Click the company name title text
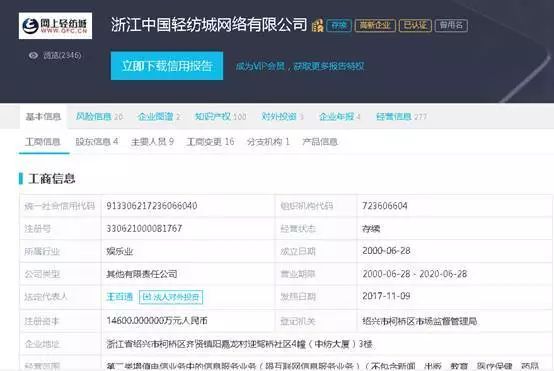554x371 pixels. tap(209, 25)
